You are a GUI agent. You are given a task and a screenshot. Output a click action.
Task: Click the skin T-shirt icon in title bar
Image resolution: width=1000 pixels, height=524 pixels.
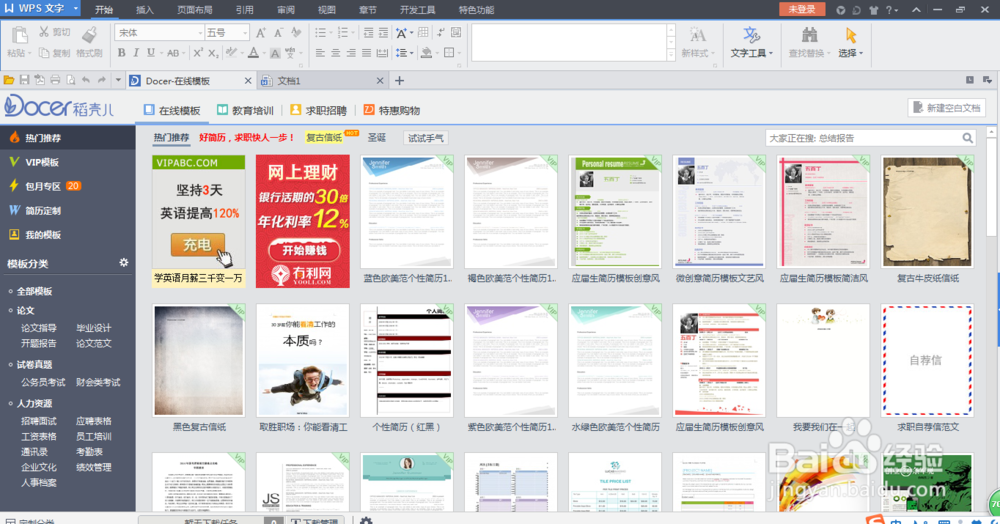[x=874, y=10]
